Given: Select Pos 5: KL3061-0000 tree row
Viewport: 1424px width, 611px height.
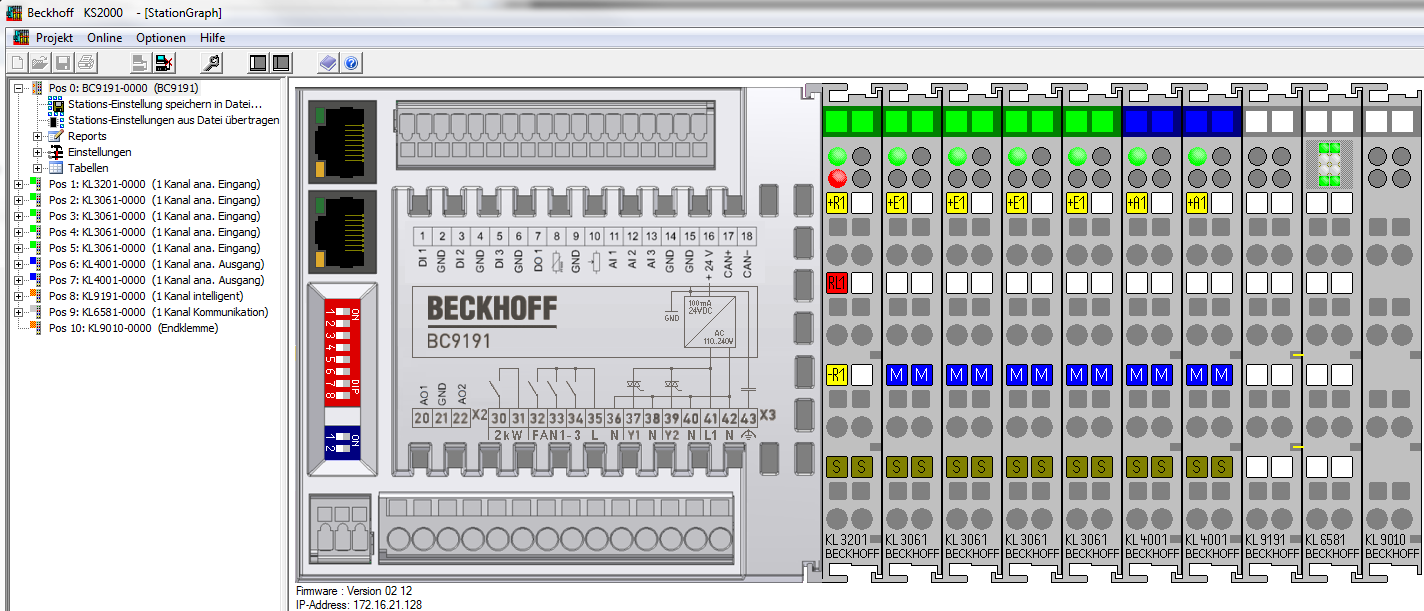Looking at the screenshot, I should point(154,248).
